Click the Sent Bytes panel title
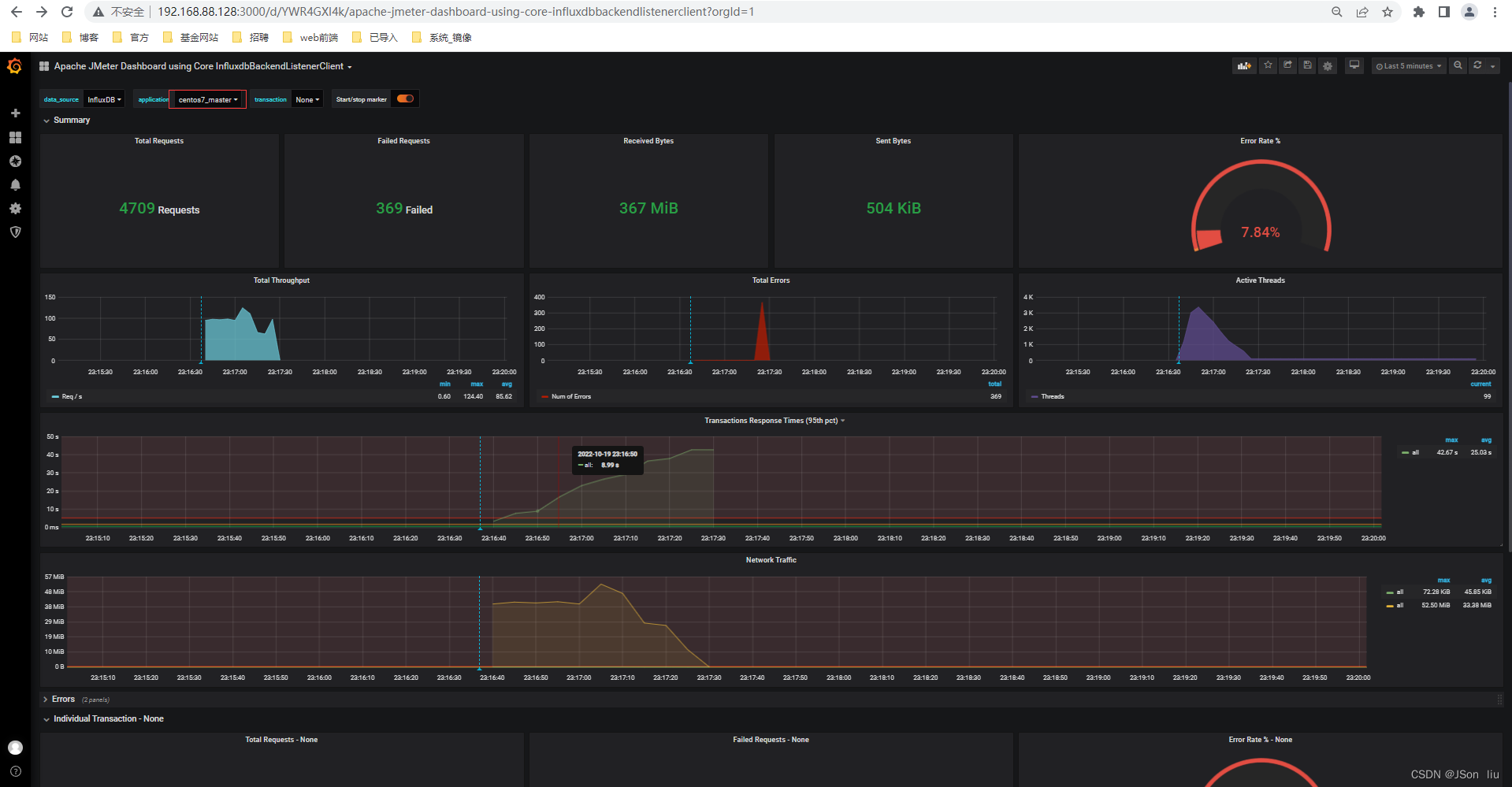 pos(893,141)
